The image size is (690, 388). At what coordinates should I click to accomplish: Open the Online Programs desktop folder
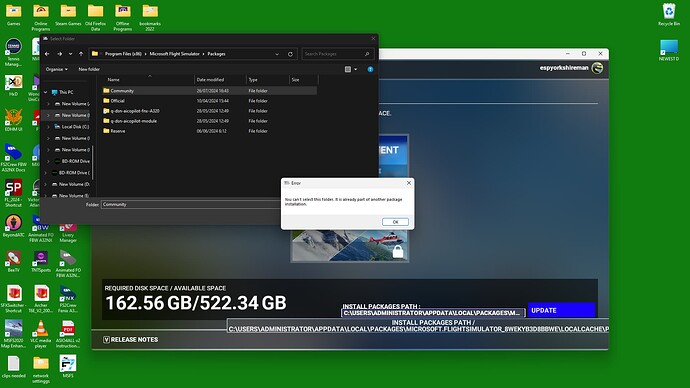click(41, 18)
